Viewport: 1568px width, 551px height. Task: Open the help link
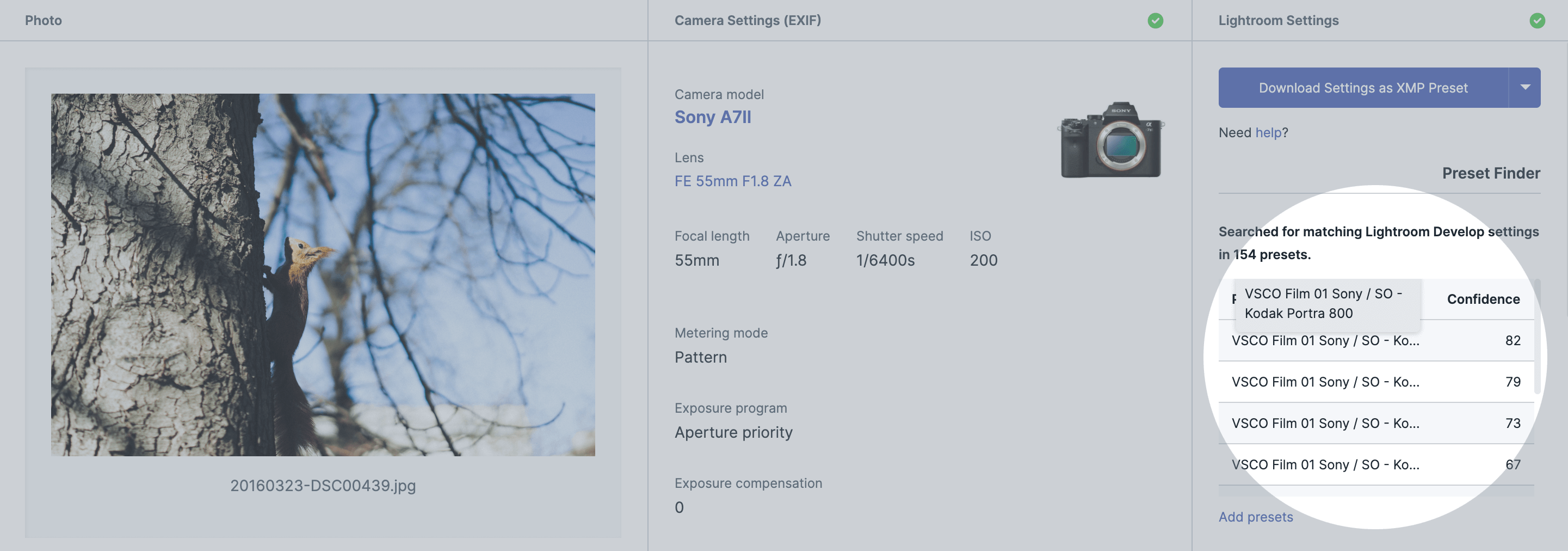(1268, 132)
